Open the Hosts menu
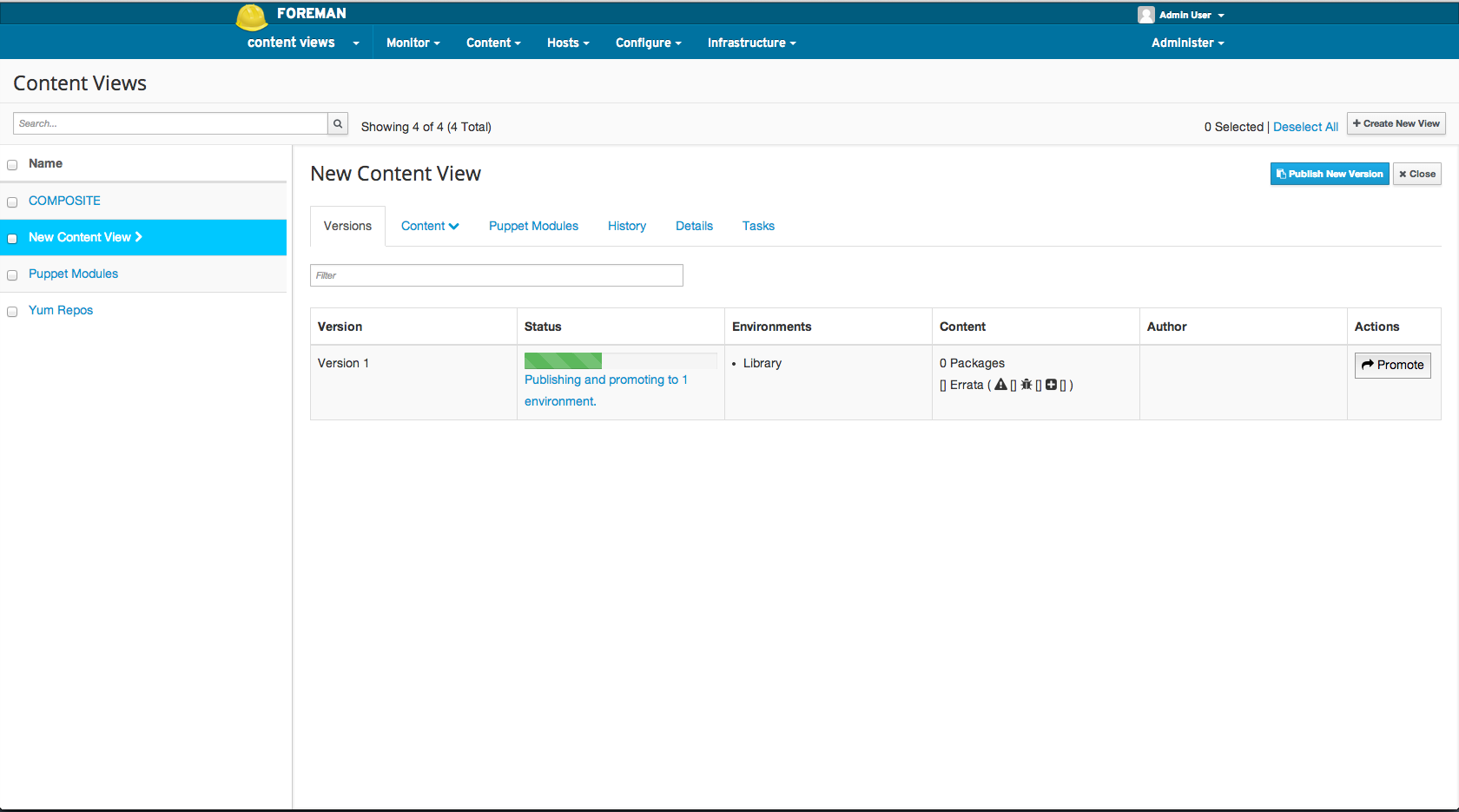The width and height of the screenshot is (1459, 812). [x=568, y=43]
